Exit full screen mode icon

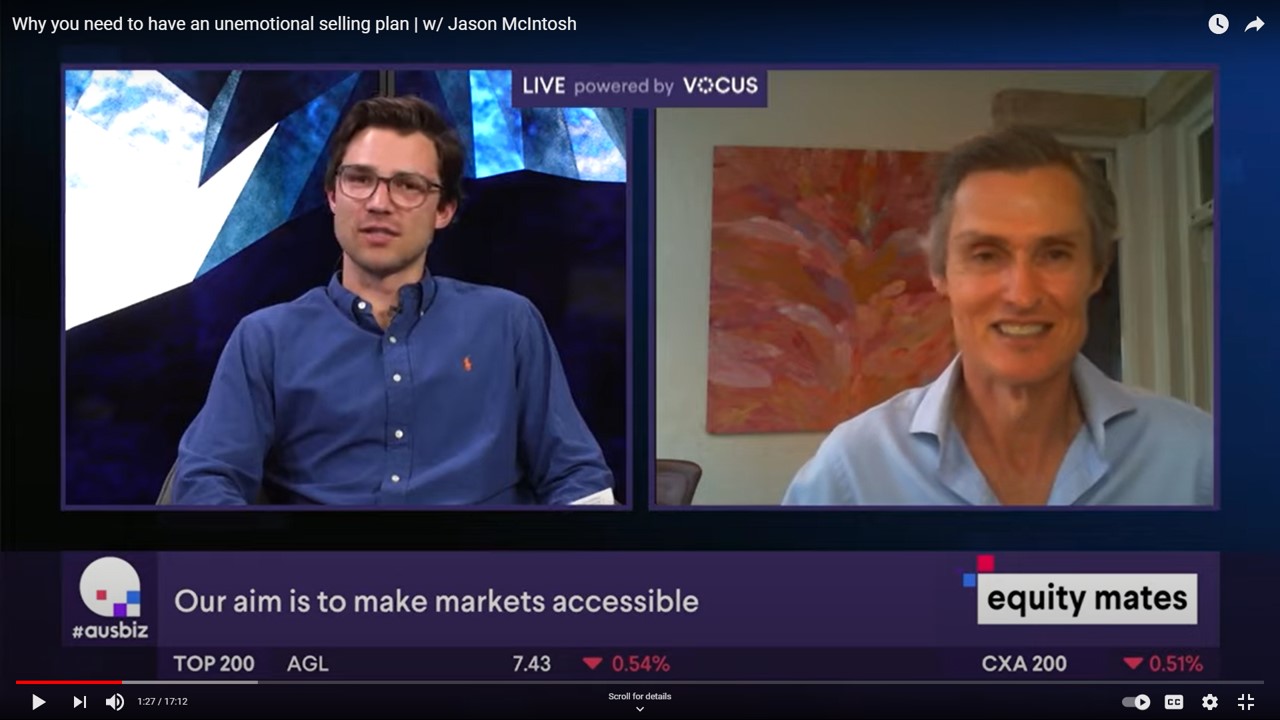(1246, 702)
